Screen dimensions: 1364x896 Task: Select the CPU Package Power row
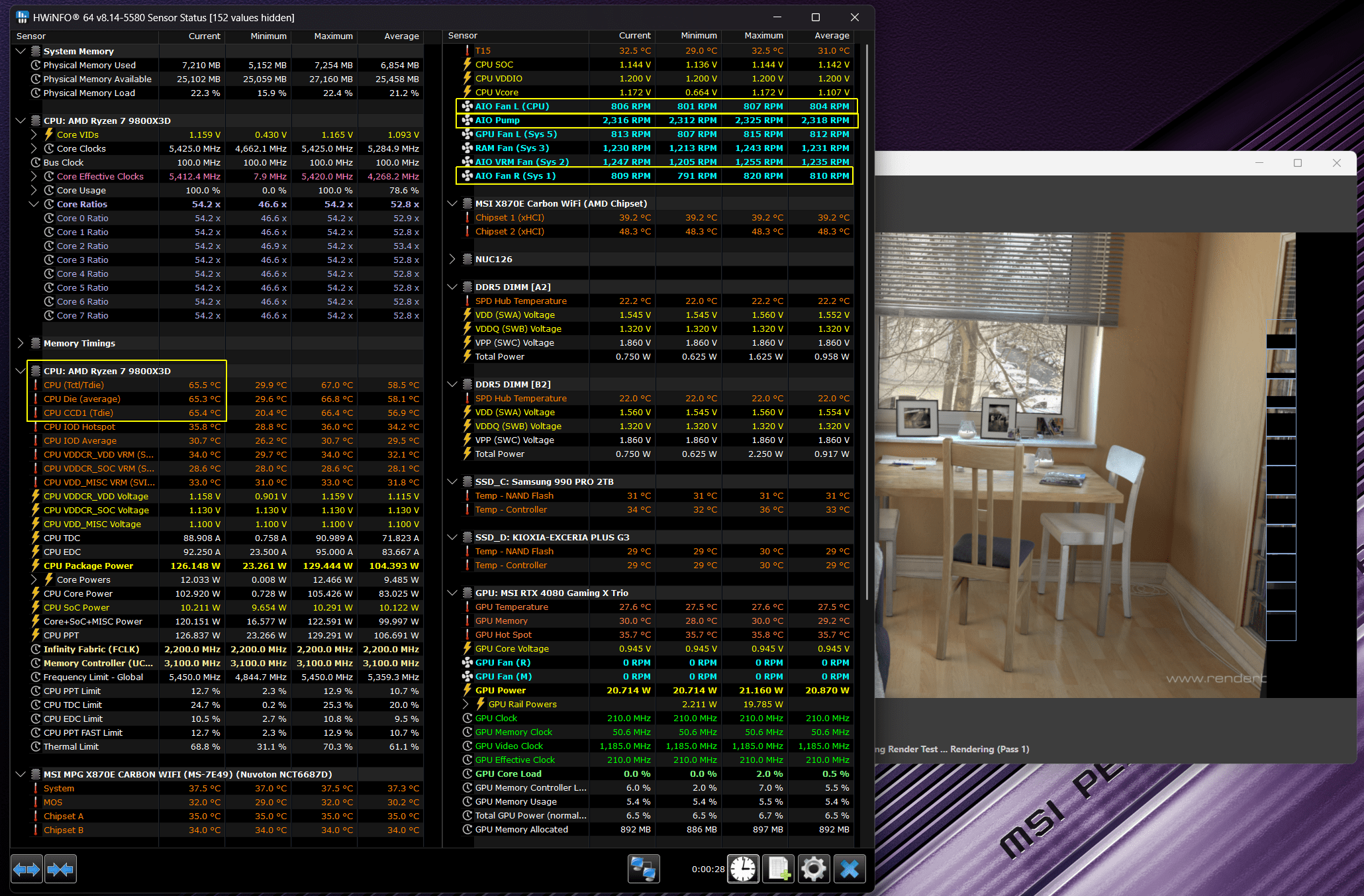click(88, 566)
